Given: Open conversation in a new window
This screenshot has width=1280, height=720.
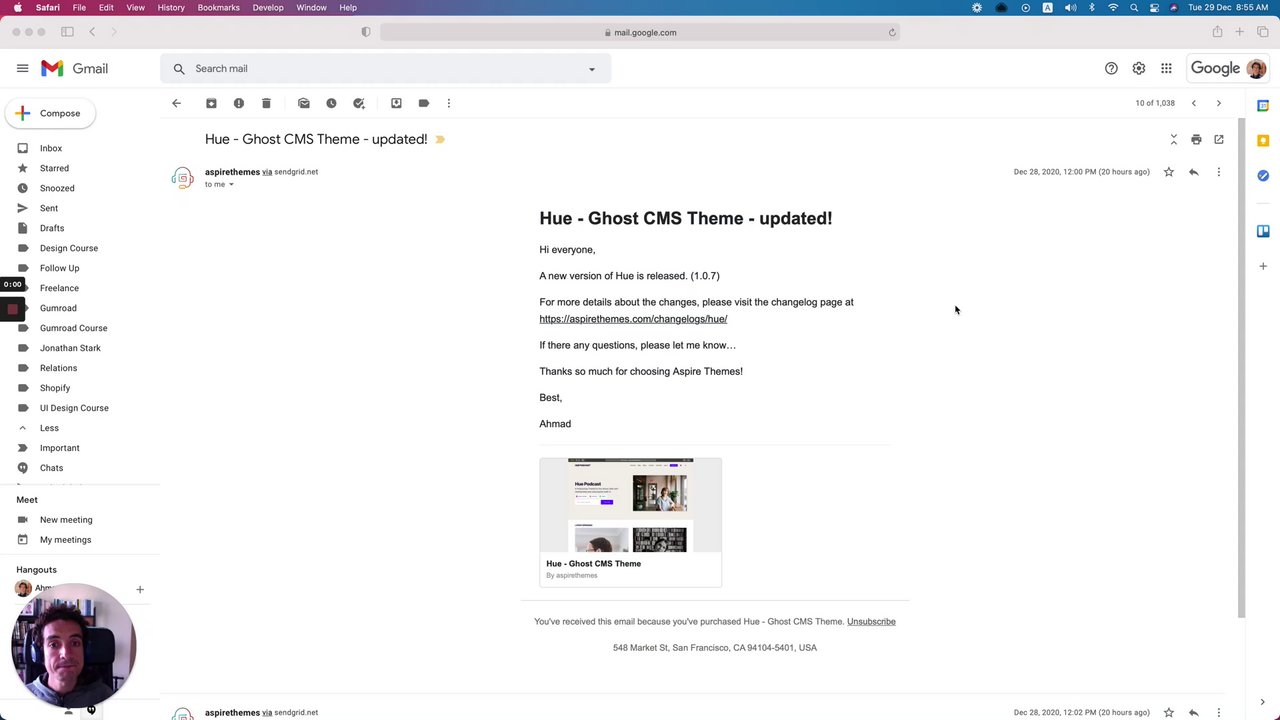Looking at the screenshot, I should [1218, 139].
